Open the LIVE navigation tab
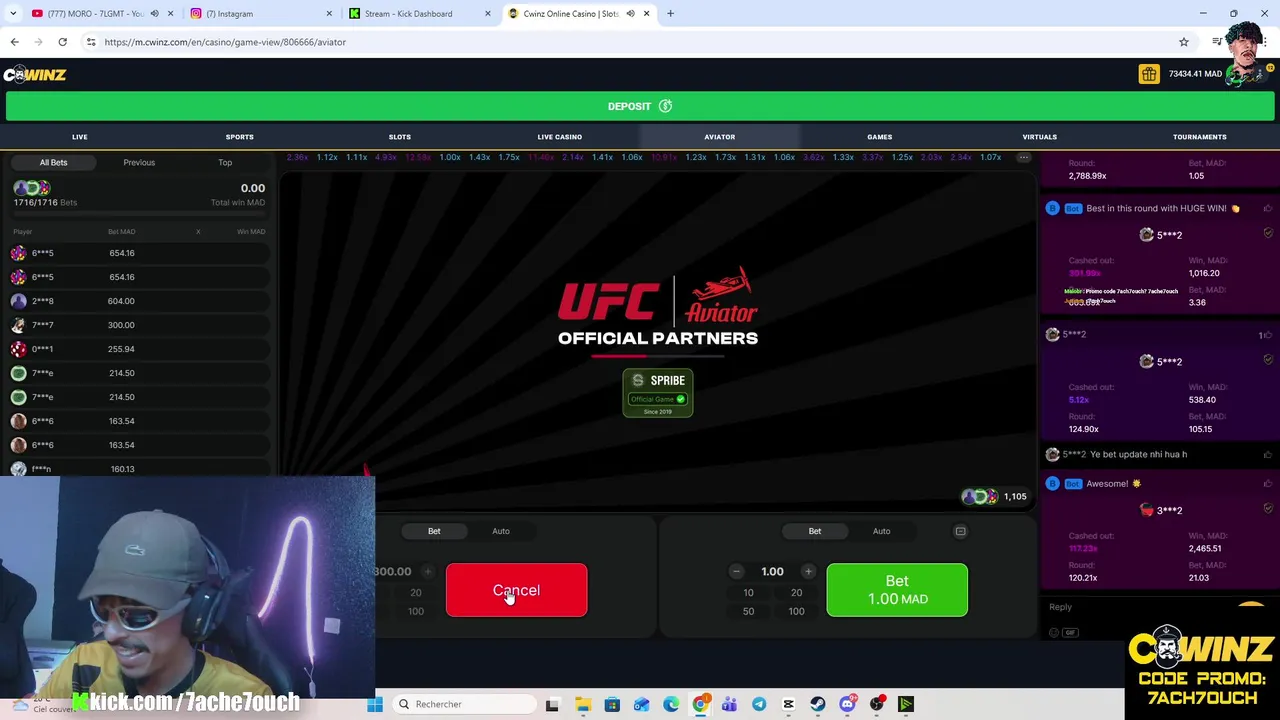 80,137
